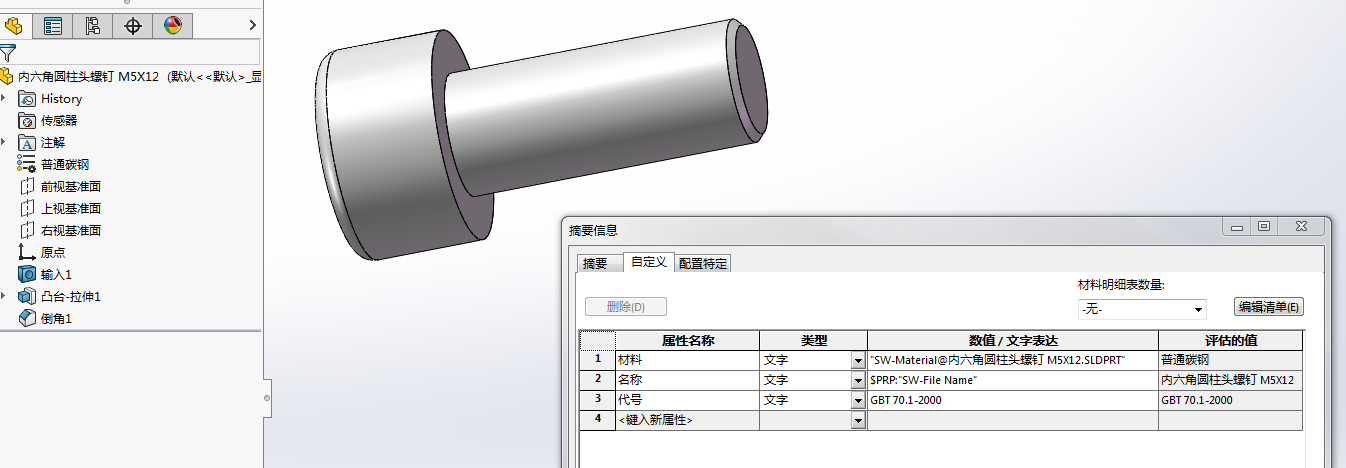Click the 原点 label in tree

(x=53, y=253)
